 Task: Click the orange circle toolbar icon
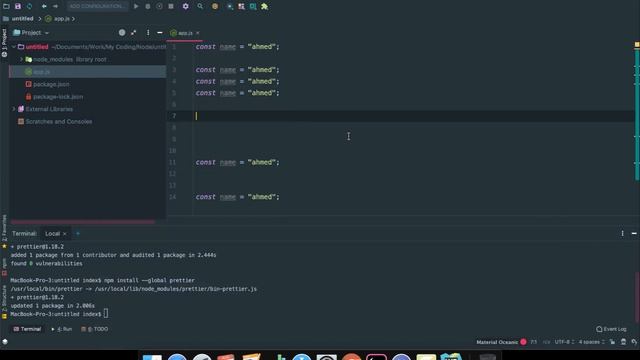pyautogui.click(x=215, y=6)
